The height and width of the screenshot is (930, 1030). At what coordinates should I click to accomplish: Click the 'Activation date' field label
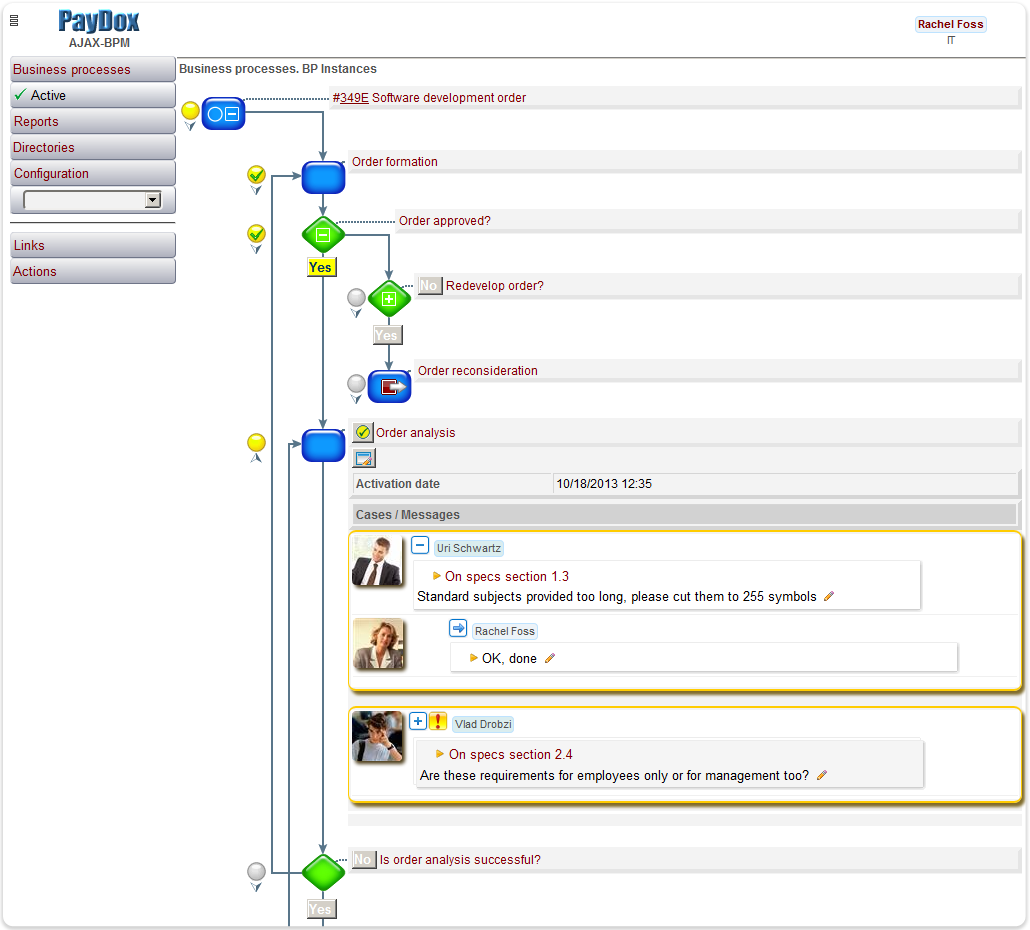pos(397,484)
